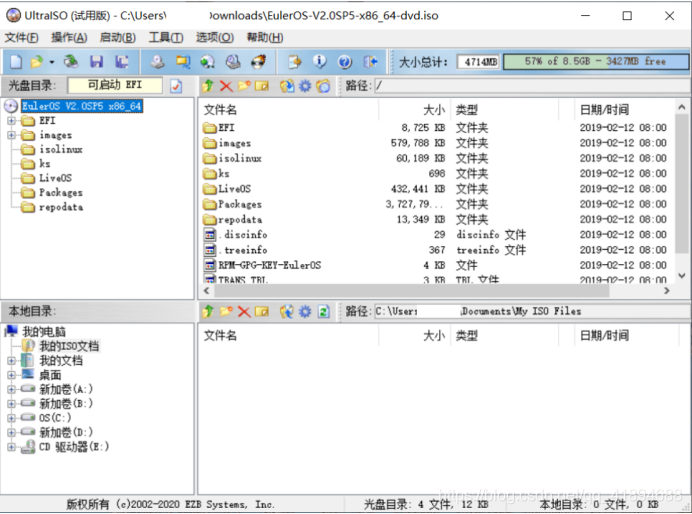Expand 桌面 in the local tree
The height and width of the screenshot is (514, 692).
pyautogui.click(x=11, y=375)
